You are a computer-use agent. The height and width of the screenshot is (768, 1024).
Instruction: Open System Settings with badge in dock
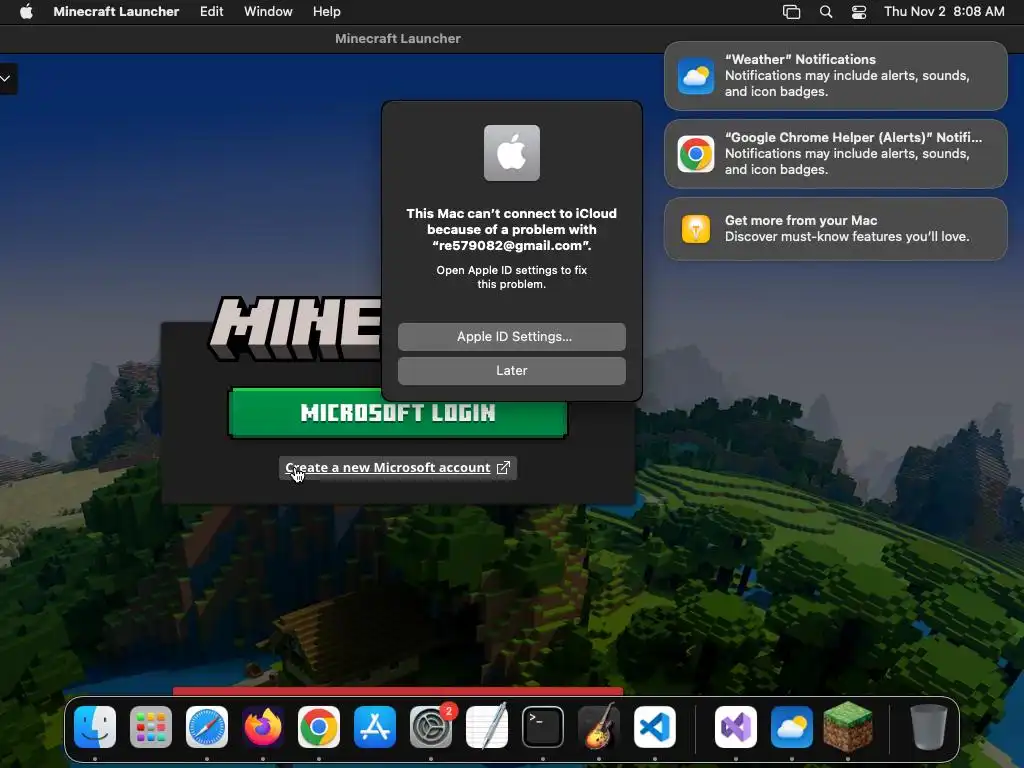(x=431, y=726)
